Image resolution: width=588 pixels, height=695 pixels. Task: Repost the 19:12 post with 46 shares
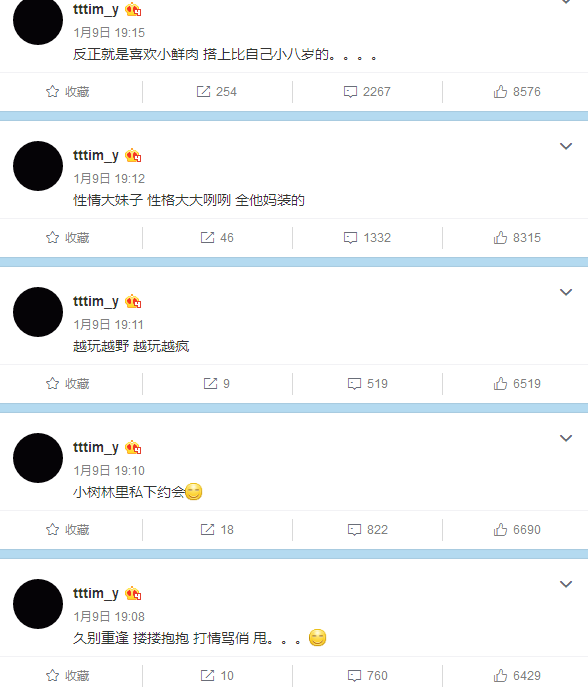[x=217, y=238]
